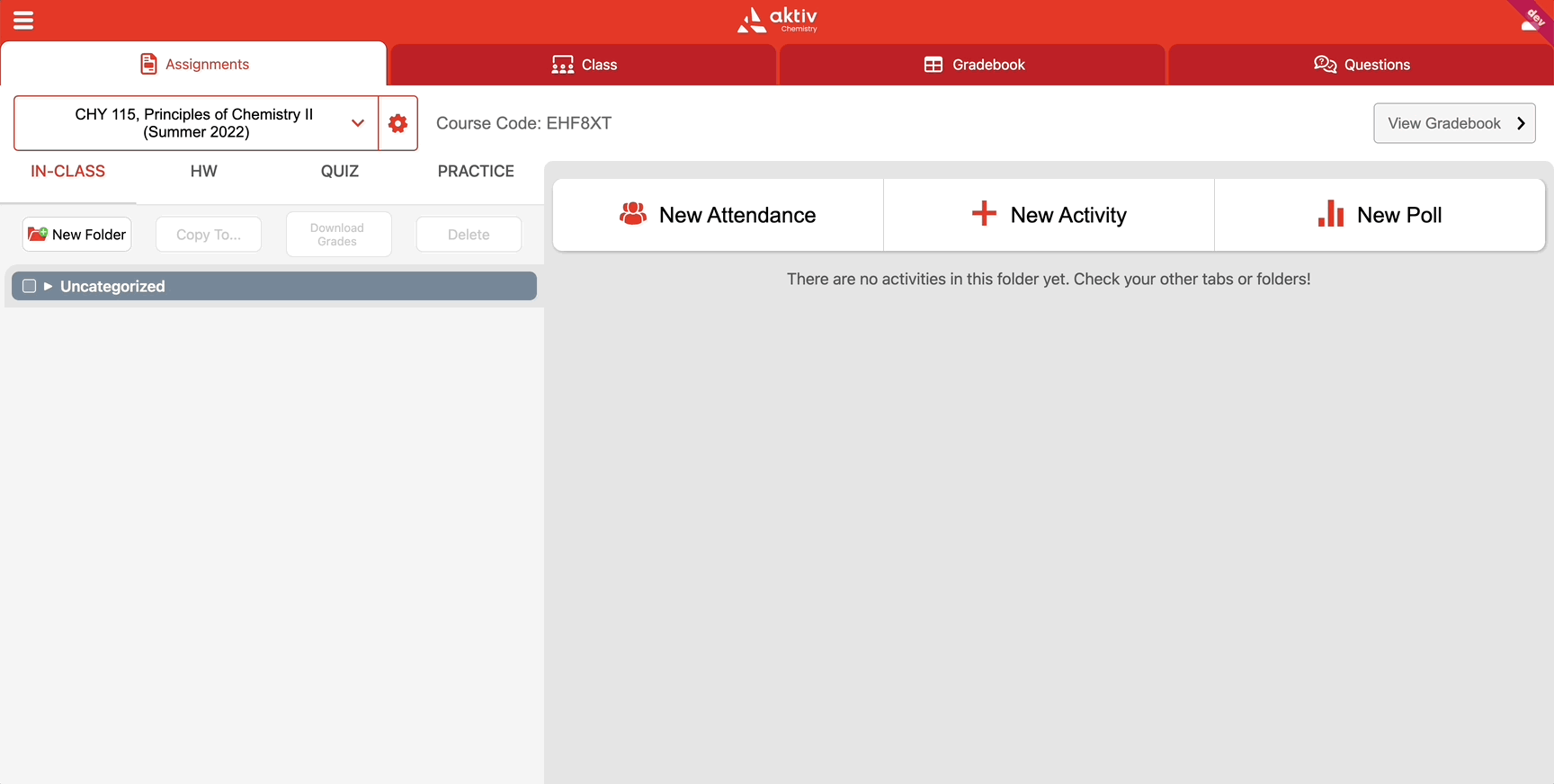Image resolution: width=1554 pixels, height=784 pixels.
Task: Click the New Poll bar chart icon
Action: 1330,214
